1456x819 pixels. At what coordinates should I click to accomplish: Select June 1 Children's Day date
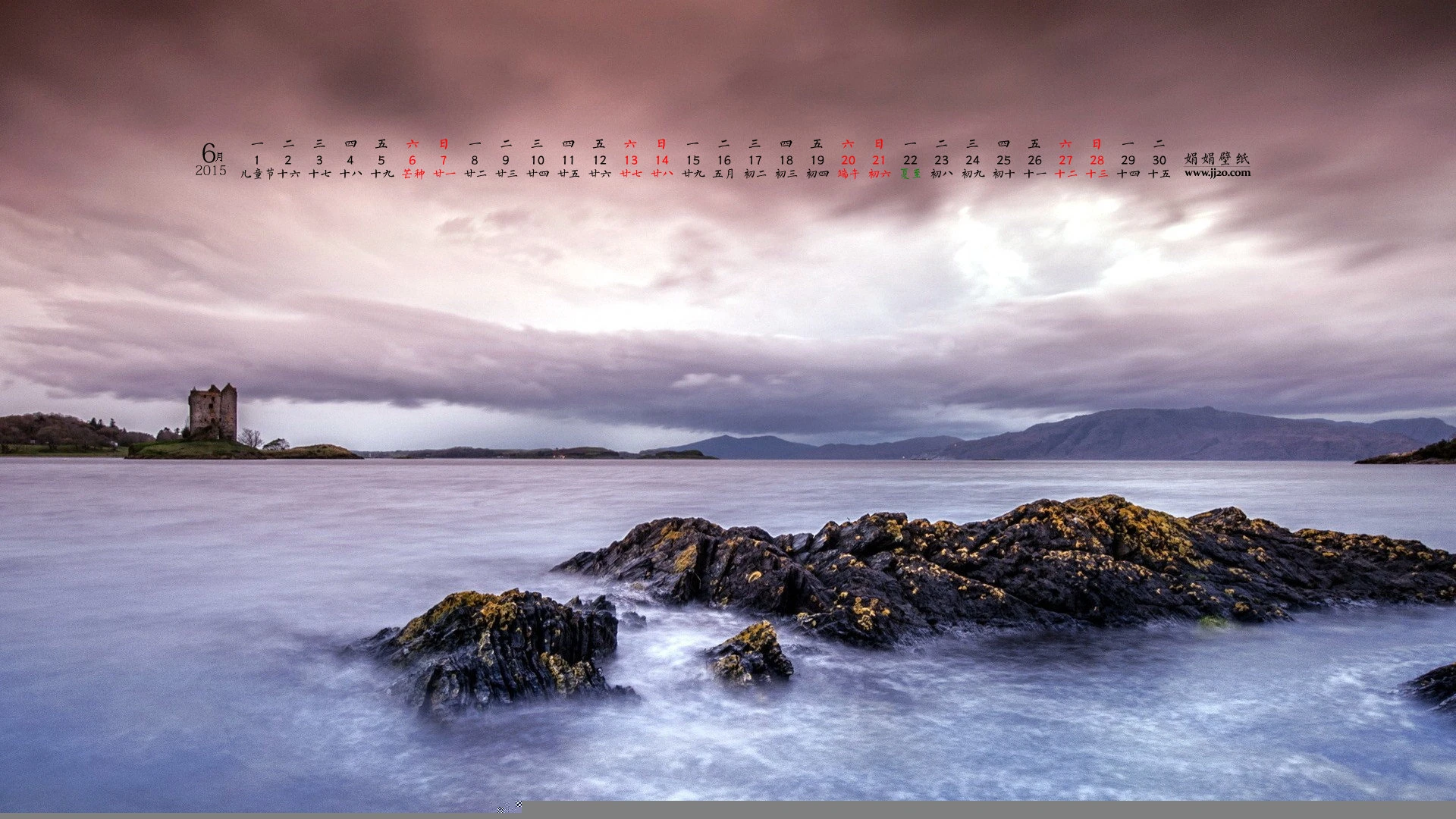257,160
